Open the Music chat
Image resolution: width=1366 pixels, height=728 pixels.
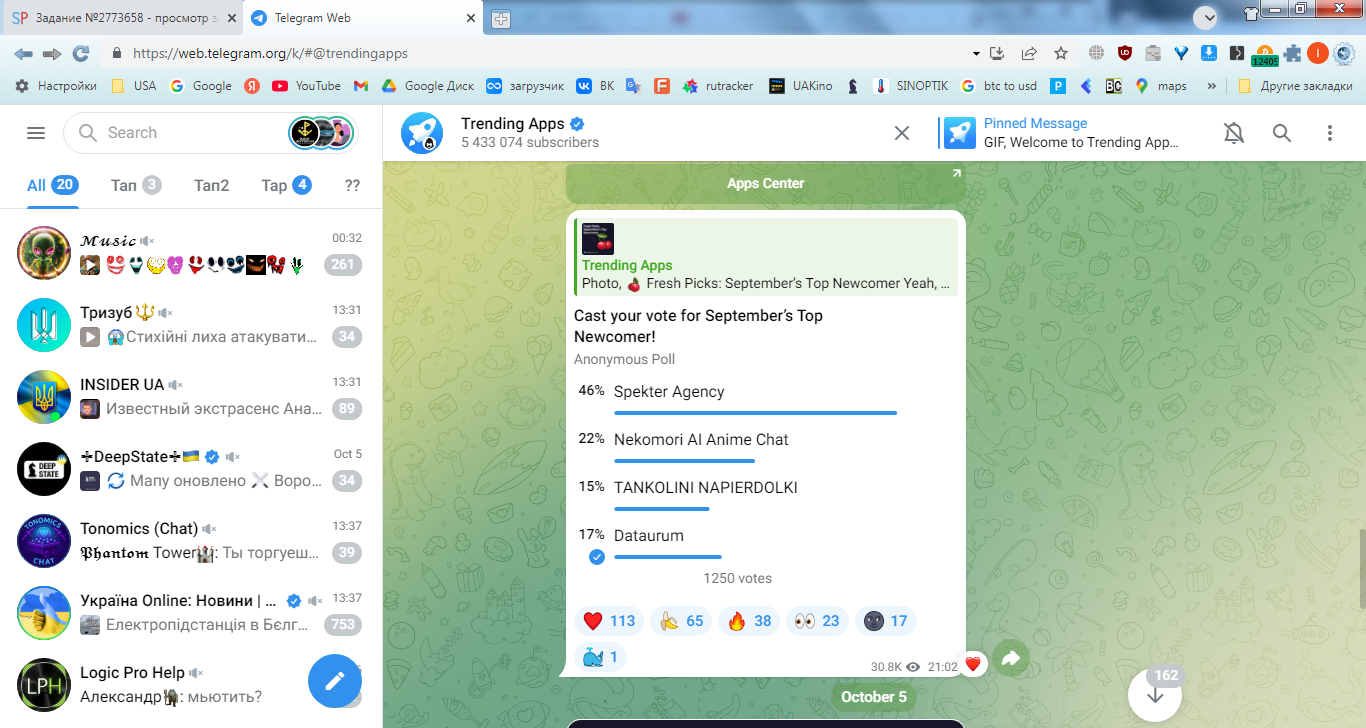[x=191, y=252]
